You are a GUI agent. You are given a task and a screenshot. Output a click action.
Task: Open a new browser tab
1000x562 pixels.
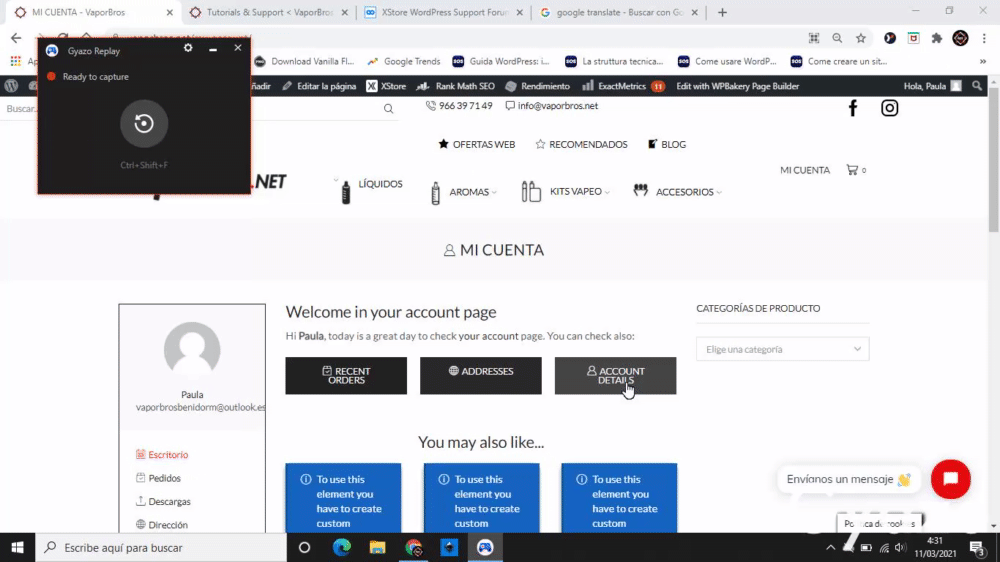click(x=722, y=12)
